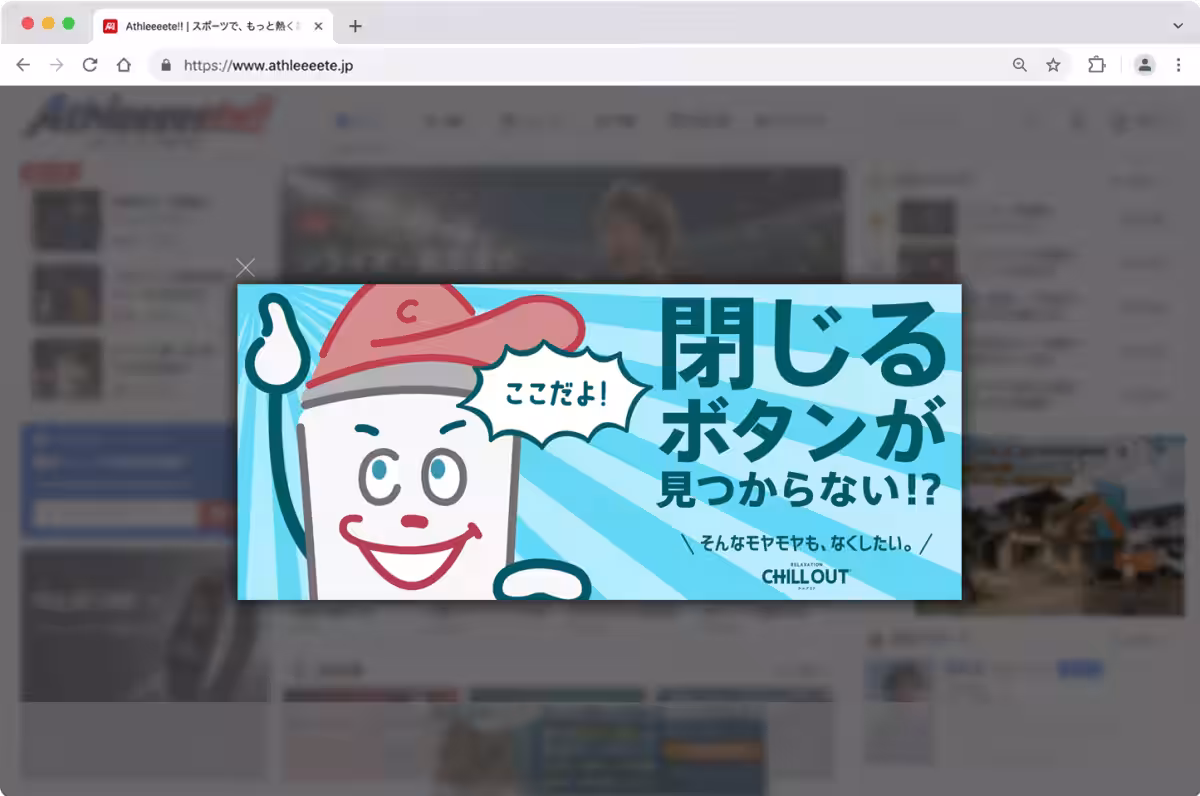
Task: Click the CHILL OUT logo in the ad
Action: coord(805,575)
